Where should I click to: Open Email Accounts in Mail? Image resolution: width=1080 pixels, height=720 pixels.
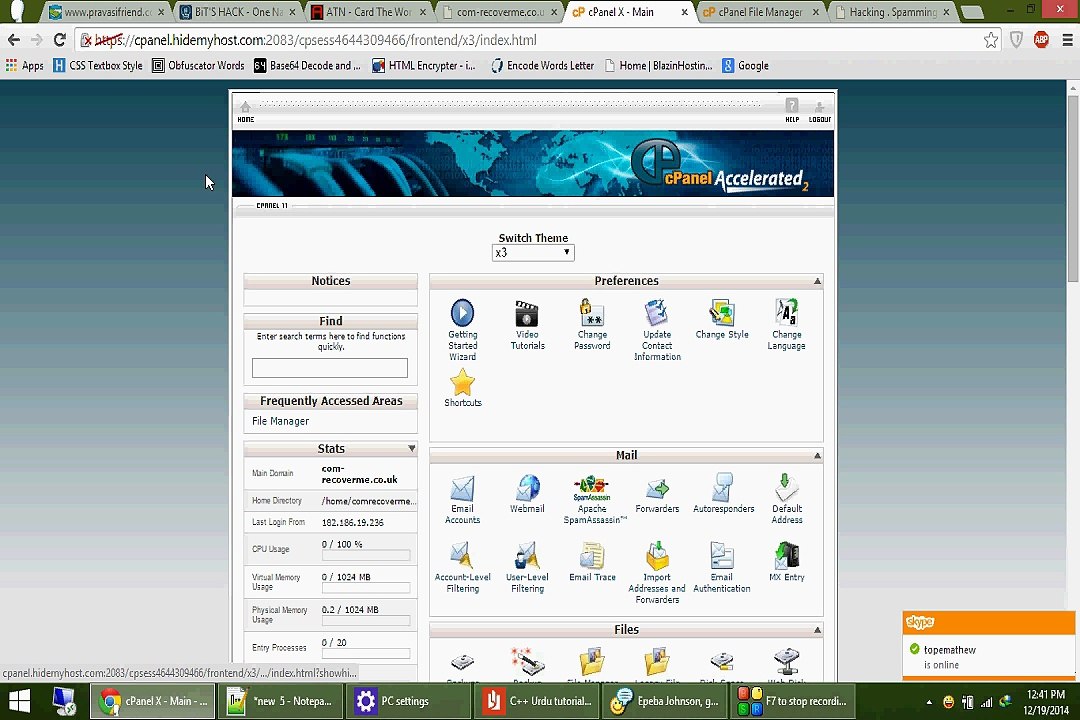(x=462, y=488)
